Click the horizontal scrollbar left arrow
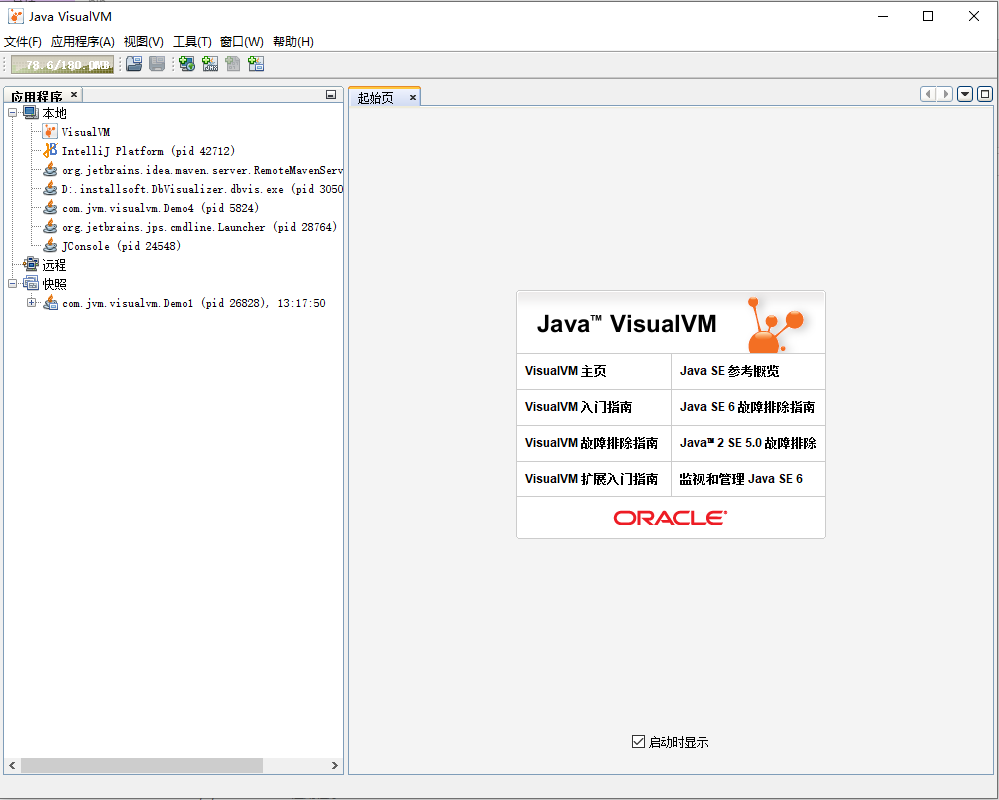Screen dimensions: 999x800 tap(12, 766)
